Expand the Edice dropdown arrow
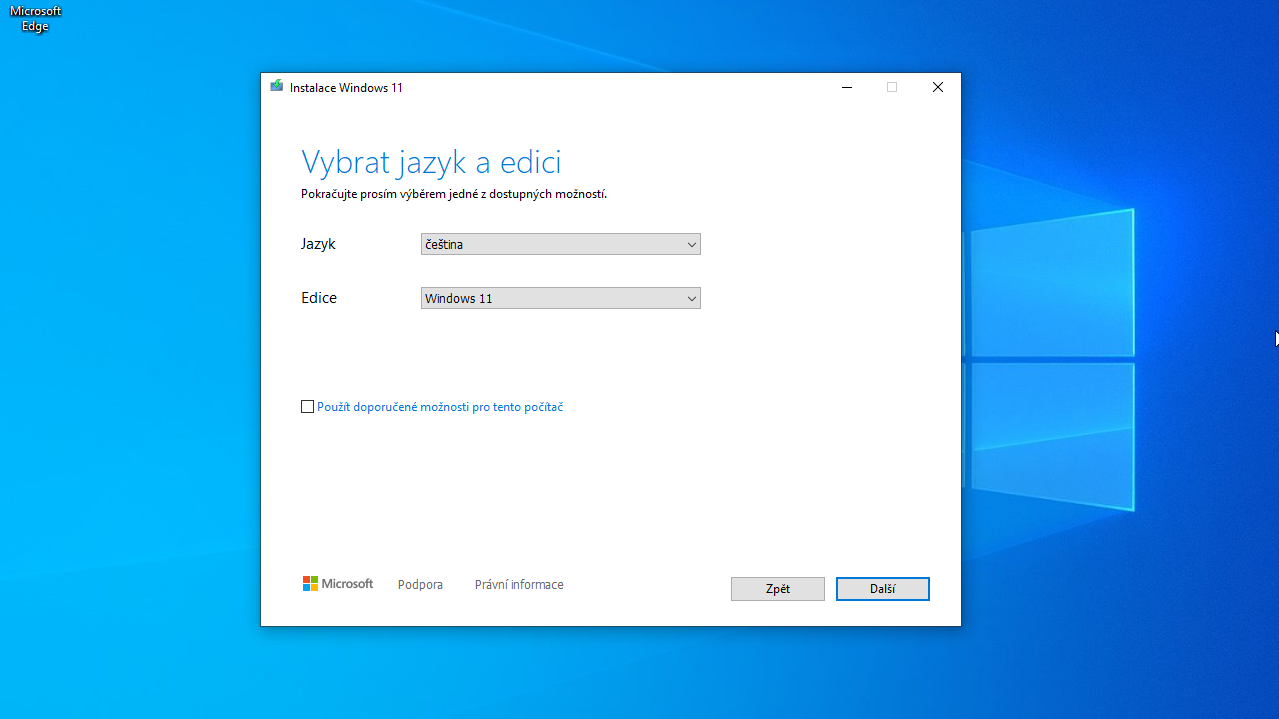Image resolution: width=1279 pixels, height=719 pixels. [x=691, y=299]
